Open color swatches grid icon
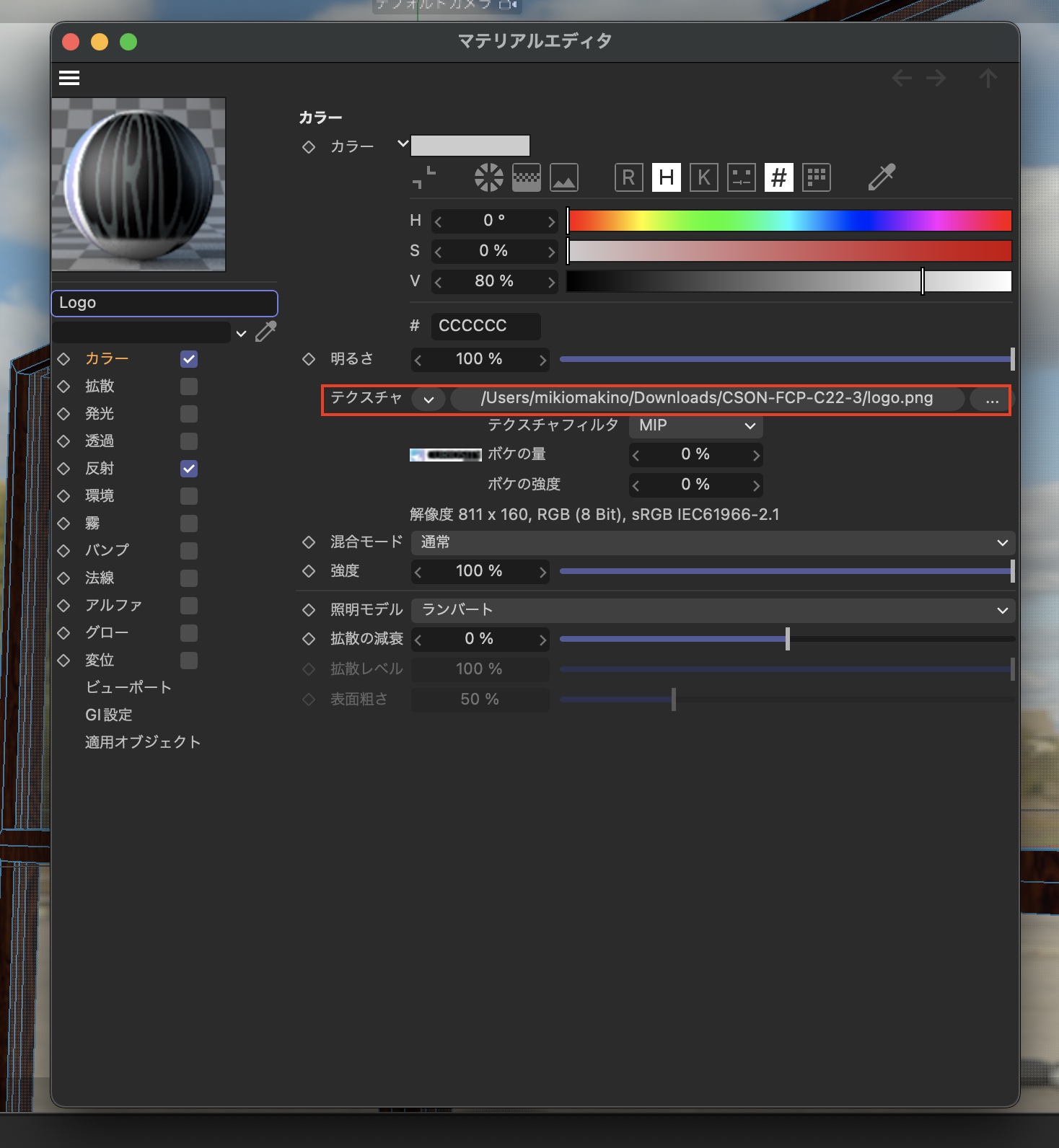Image resolution: width=1059 pixels, height=1148 pixels. [816, 177]
